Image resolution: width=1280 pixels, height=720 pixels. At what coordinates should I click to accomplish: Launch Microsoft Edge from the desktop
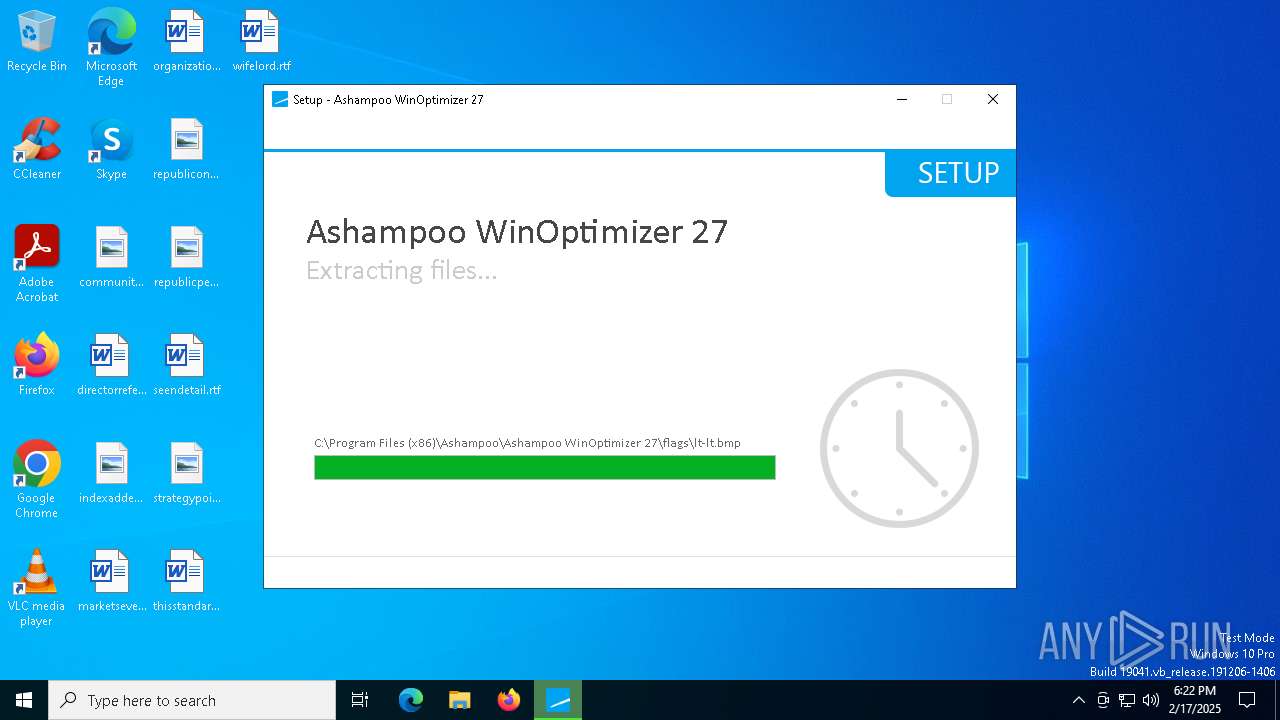[x=111, y=47]
